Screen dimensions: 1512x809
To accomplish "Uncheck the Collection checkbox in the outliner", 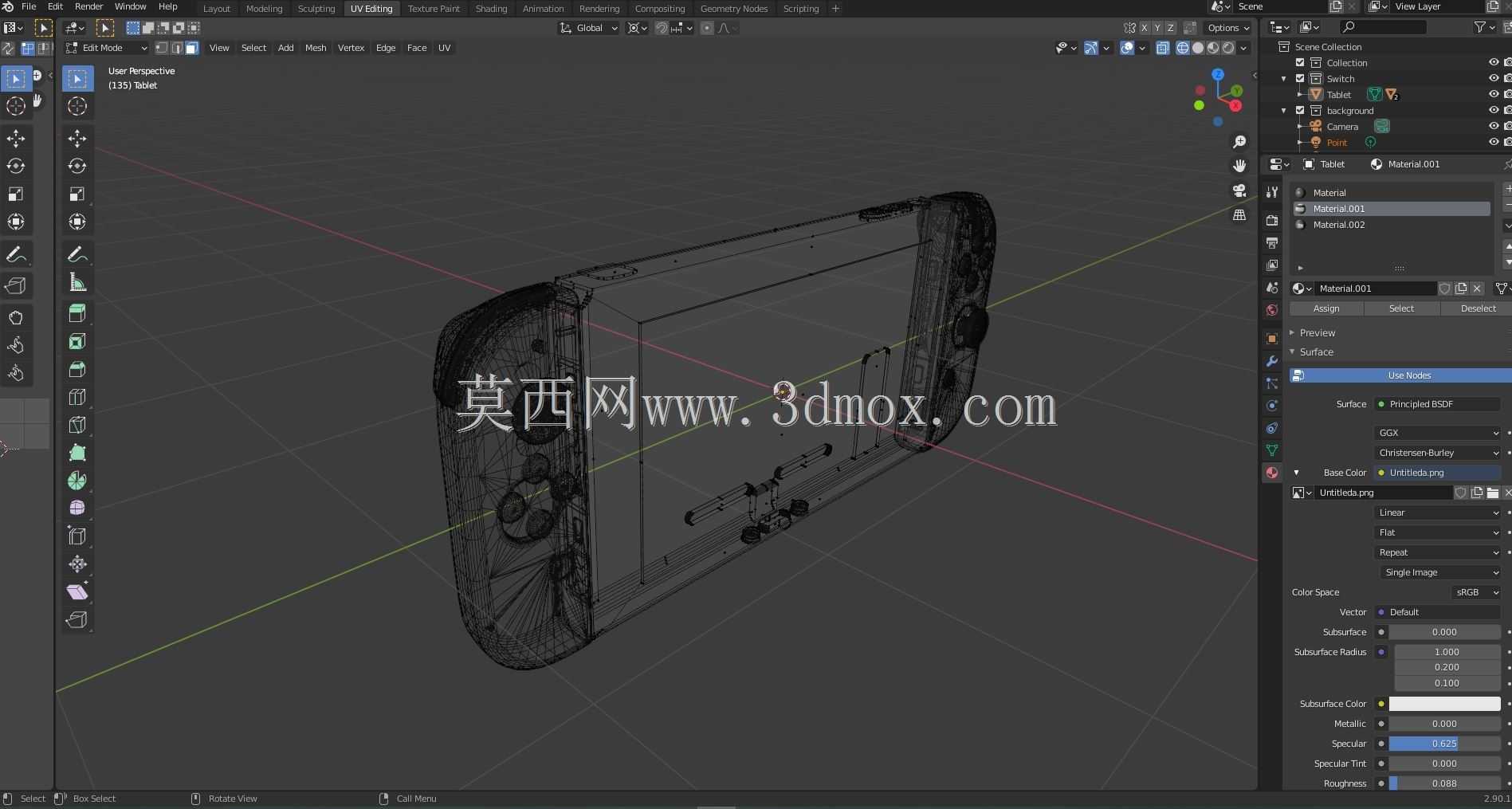I will [1300, 63].
